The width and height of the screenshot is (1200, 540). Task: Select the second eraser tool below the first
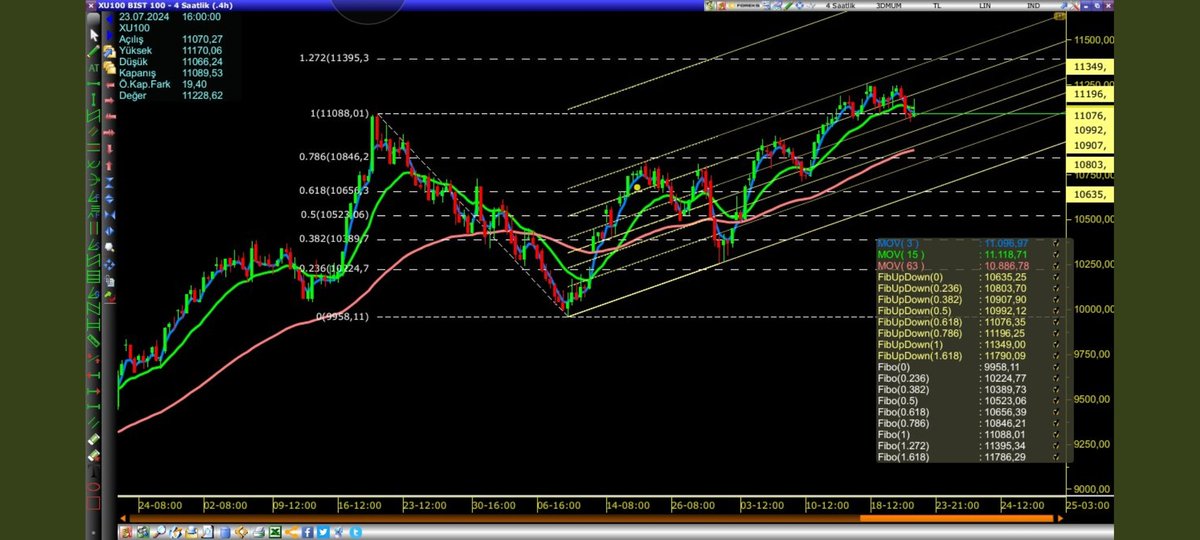94,456
